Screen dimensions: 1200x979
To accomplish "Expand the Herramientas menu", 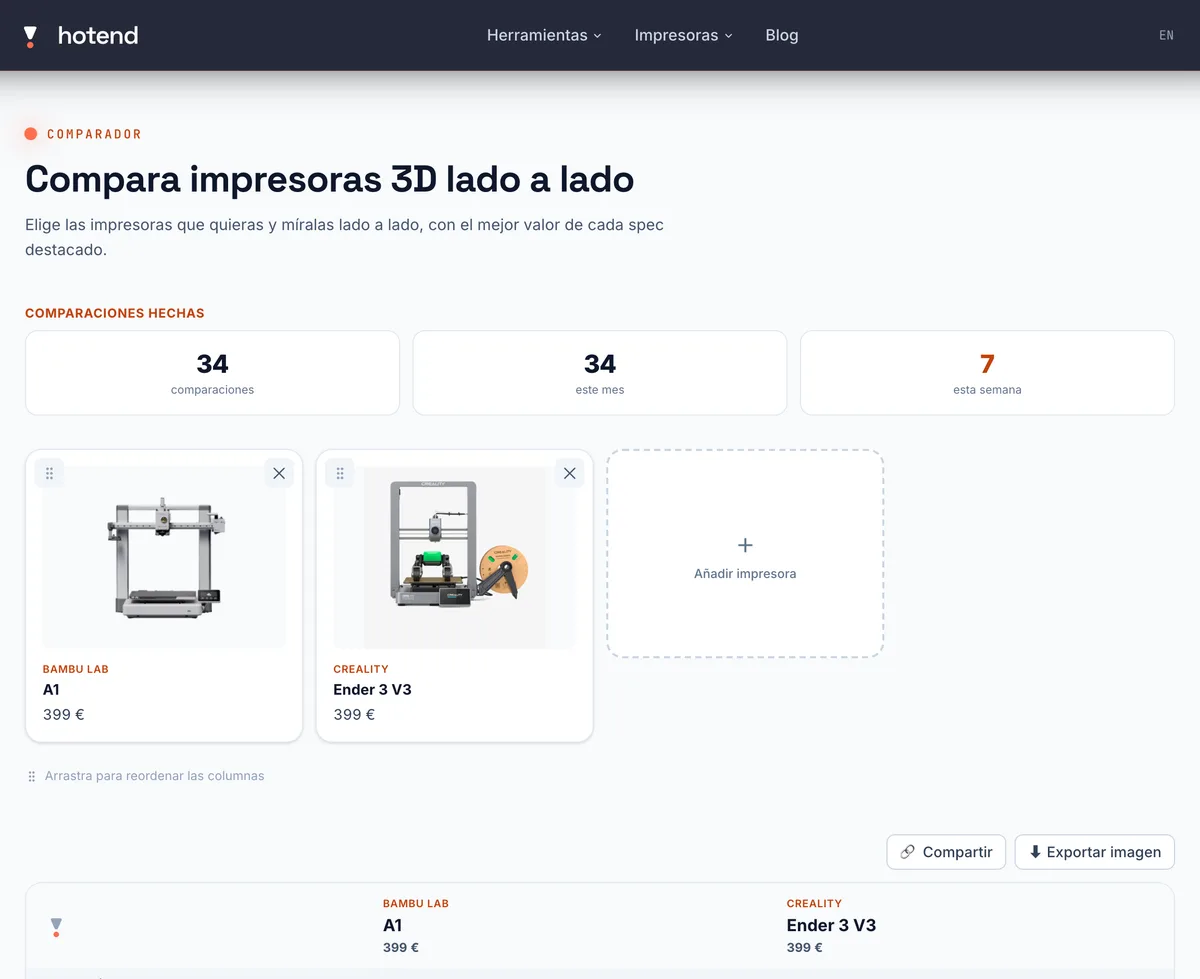I will point(544,35).
